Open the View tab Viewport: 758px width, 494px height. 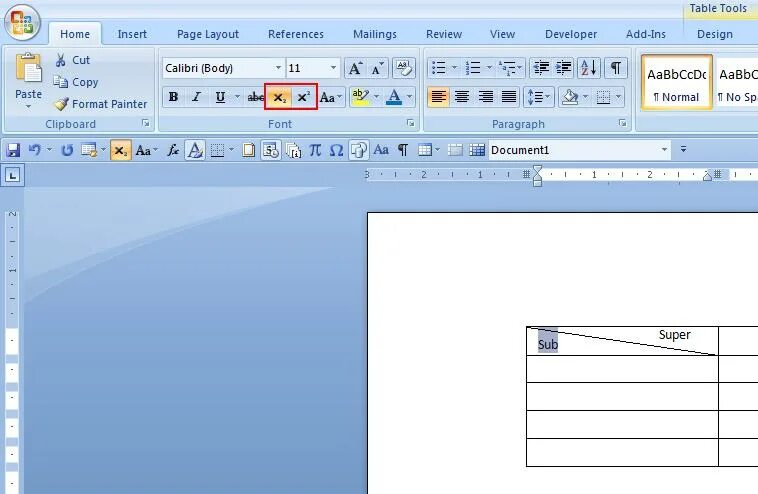[x=502, y=34]
